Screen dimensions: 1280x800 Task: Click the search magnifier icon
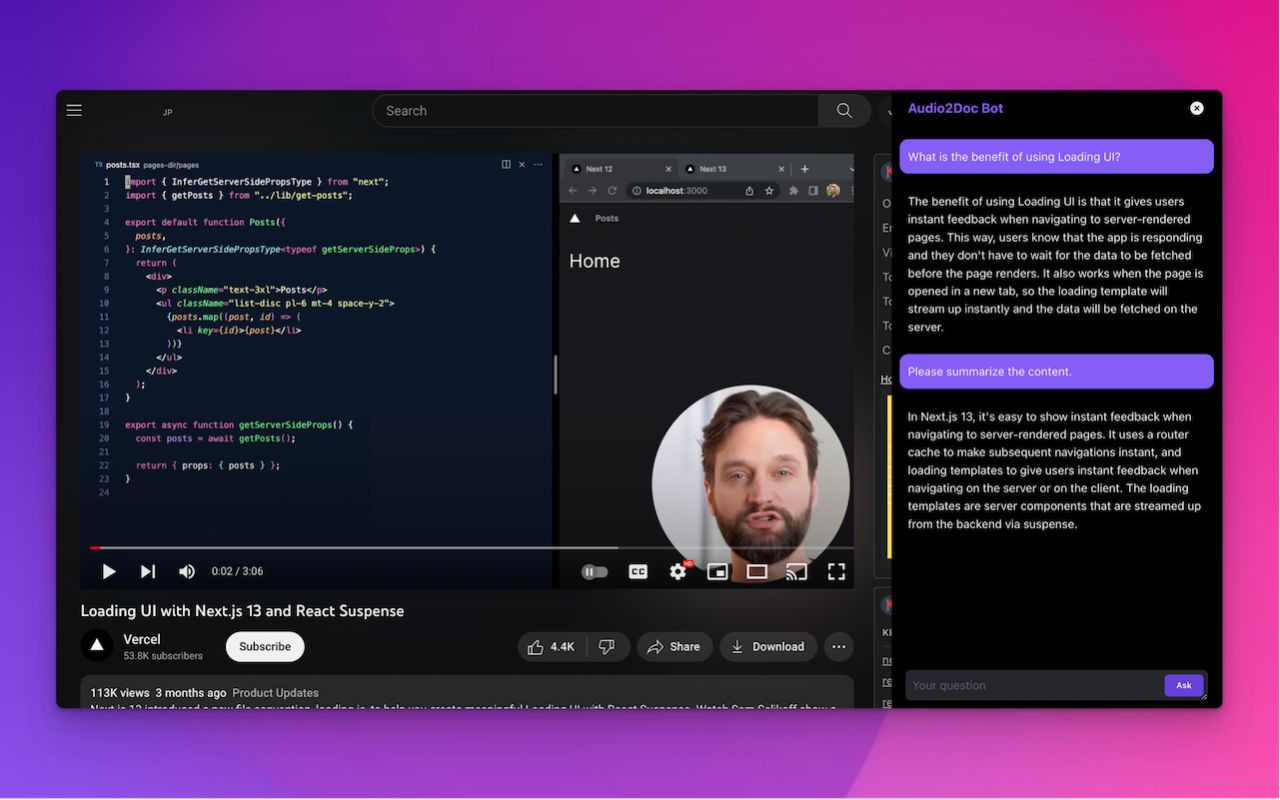[x=843, y=110]
